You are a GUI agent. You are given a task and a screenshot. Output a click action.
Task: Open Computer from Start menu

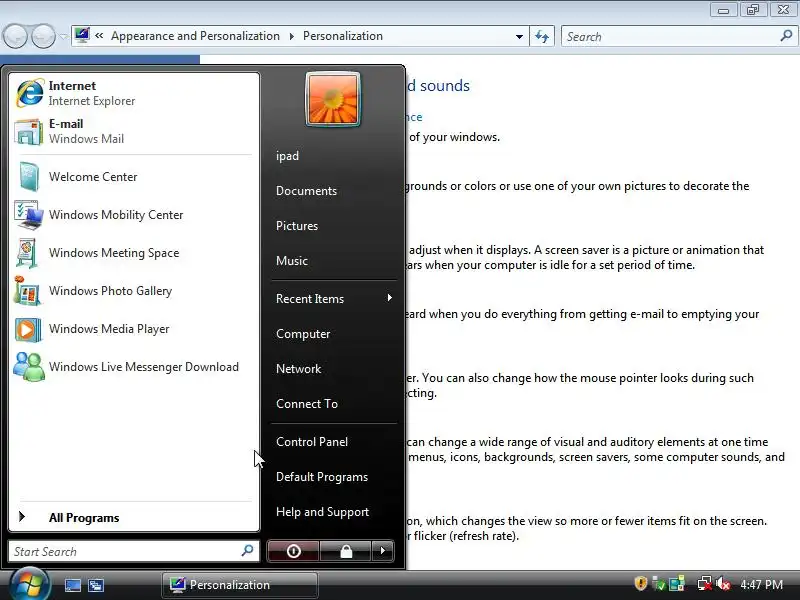tap(303, 334)
